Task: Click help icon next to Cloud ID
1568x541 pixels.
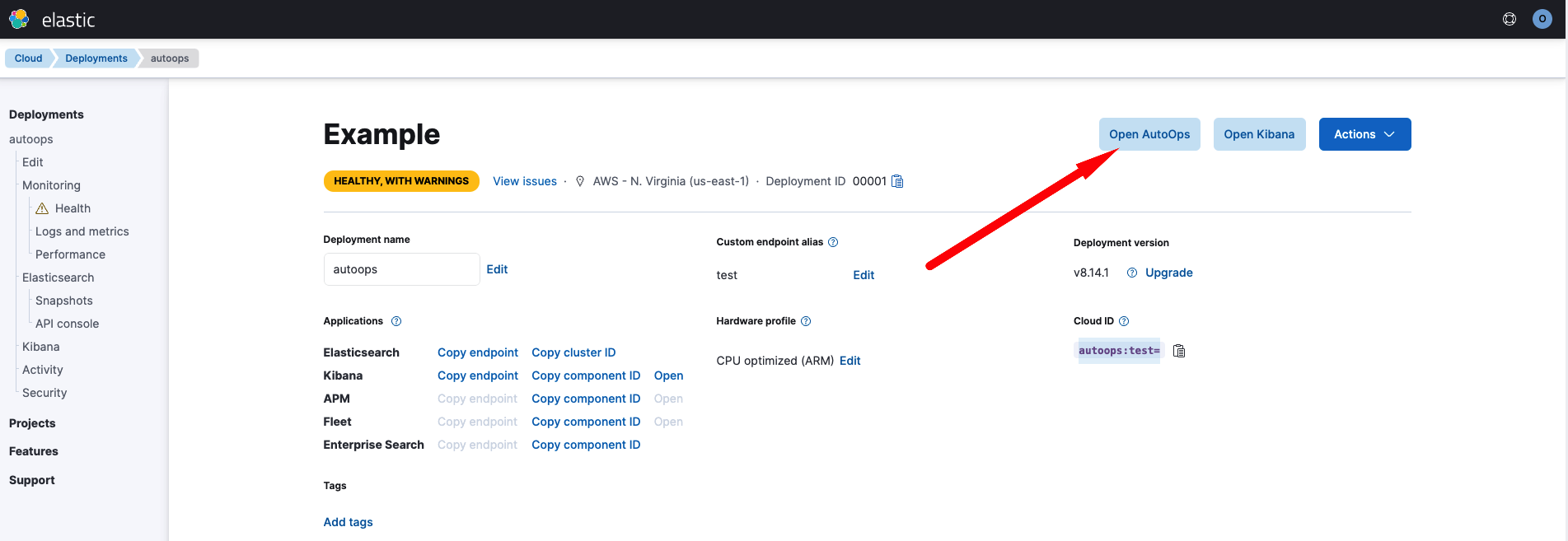Action: click(x=1124, y=321)
